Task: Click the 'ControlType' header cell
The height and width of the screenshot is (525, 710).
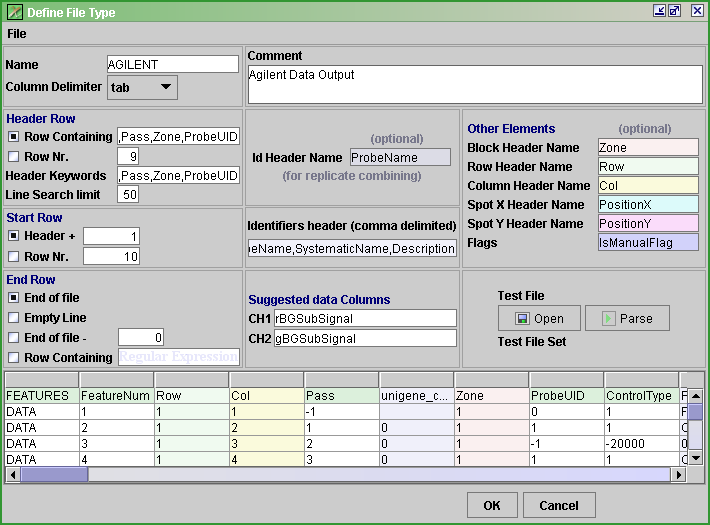Action: [x=641, y=395]
